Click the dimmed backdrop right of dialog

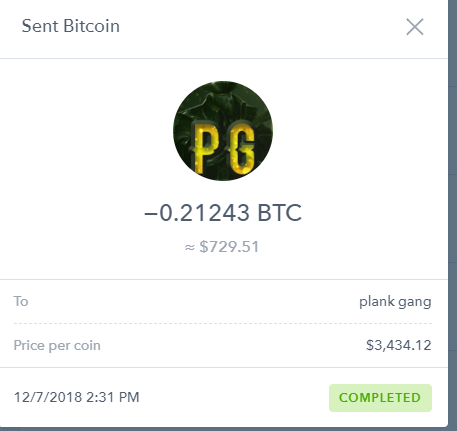(x=453, y=213)
